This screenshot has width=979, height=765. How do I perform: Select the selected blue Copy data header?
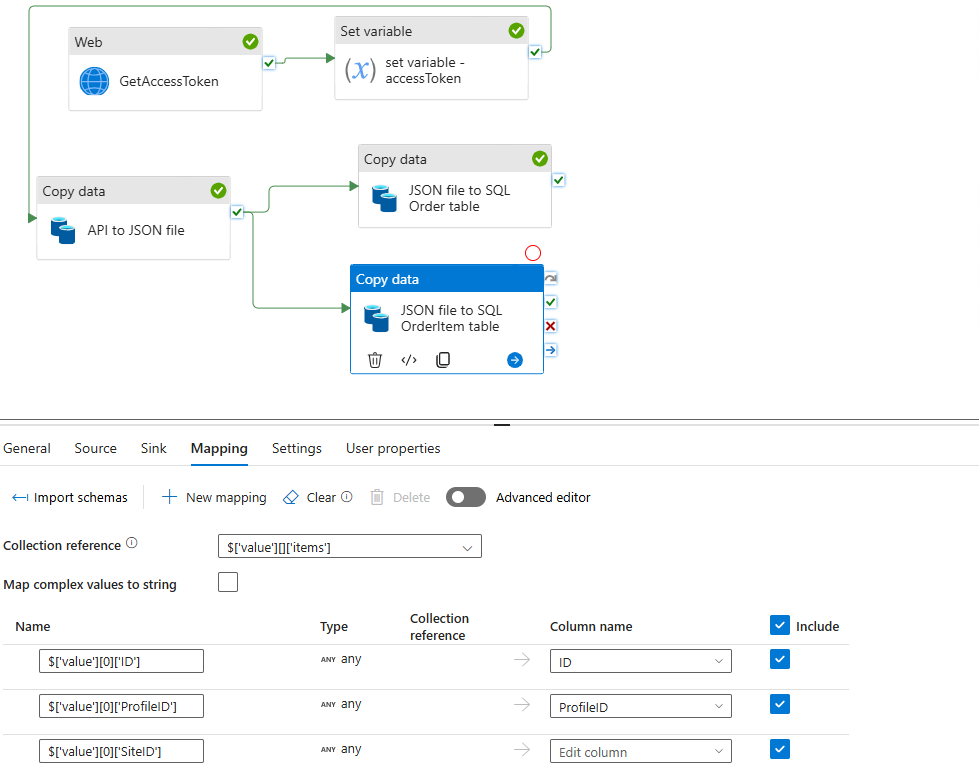tap(447, 279)
